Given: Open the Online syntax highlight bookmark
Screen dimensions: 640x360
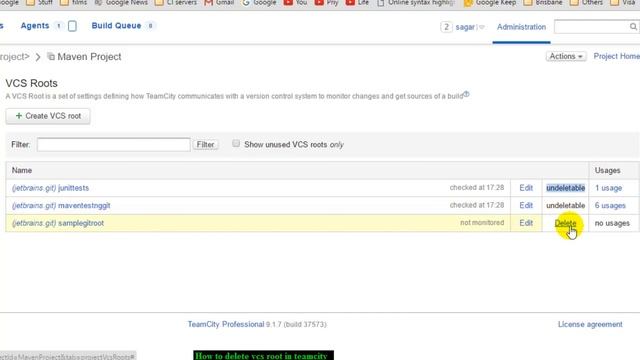Looking at the screenshot, I should click(416, 2).
